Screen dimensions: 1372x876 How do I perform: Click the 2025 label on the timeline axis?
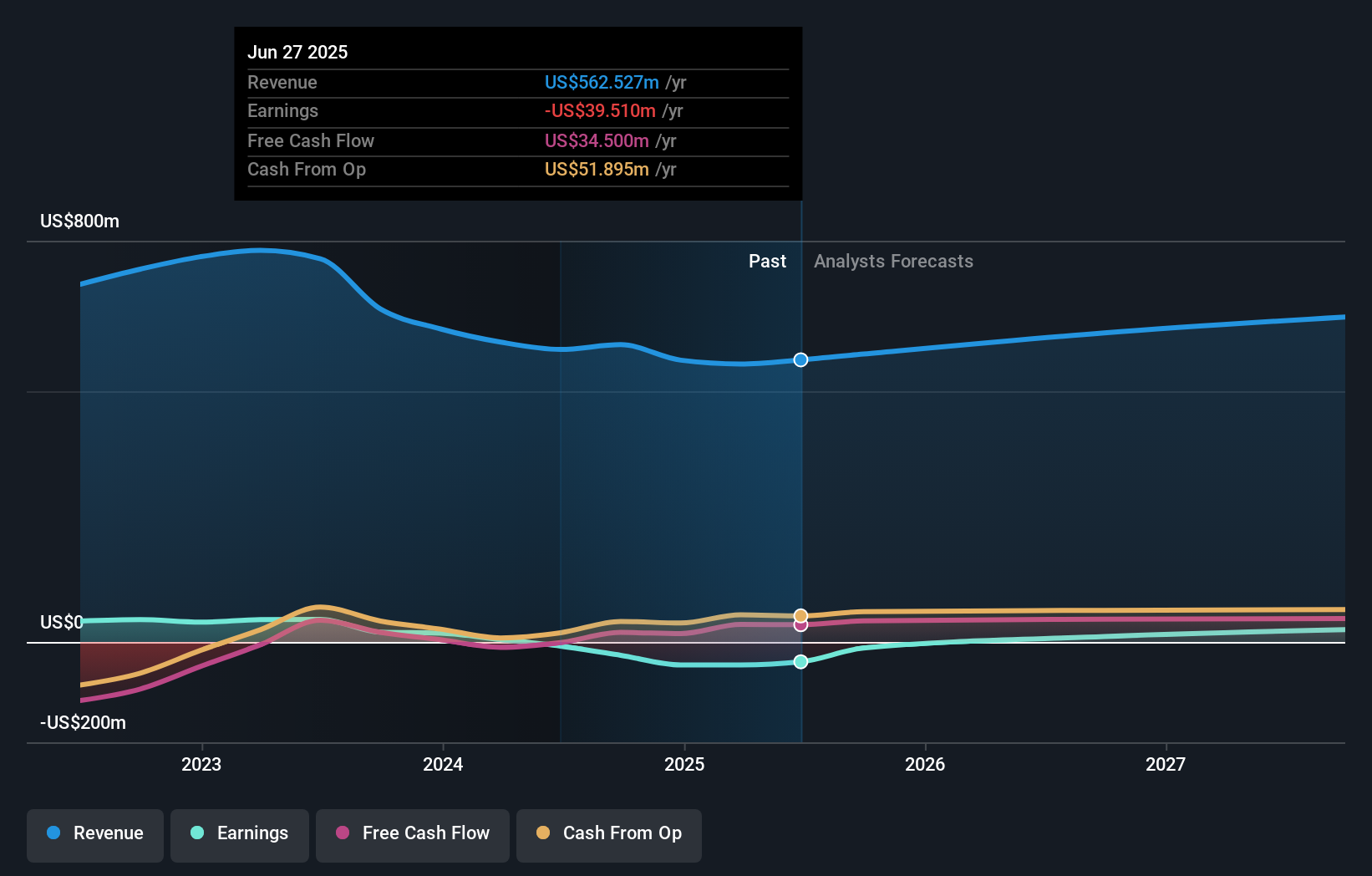[x=684, y=763]
